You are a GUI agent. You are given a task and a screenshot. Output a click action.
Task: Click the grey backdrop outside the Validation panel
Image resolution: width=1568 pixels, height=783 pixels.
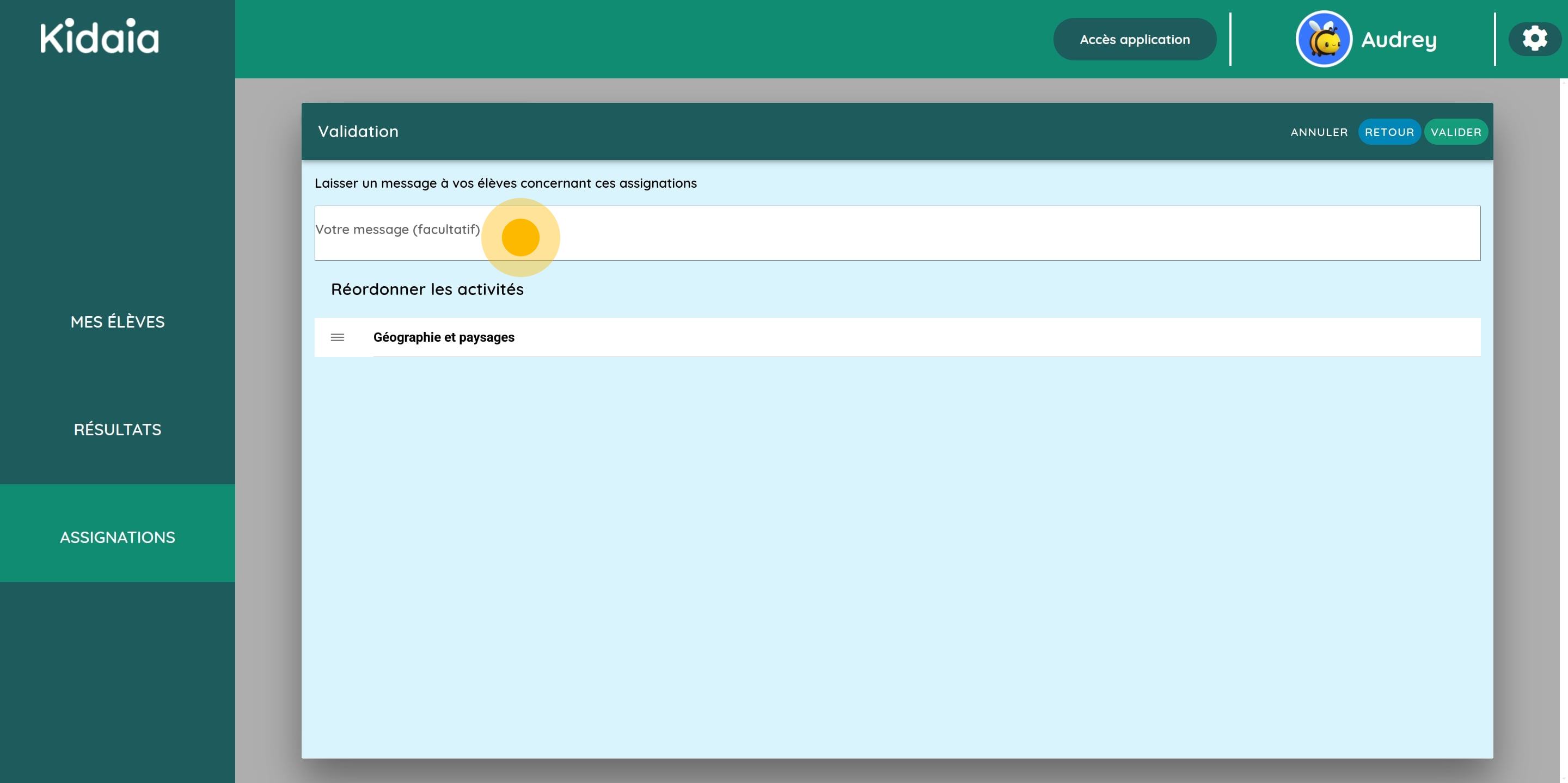268,426
